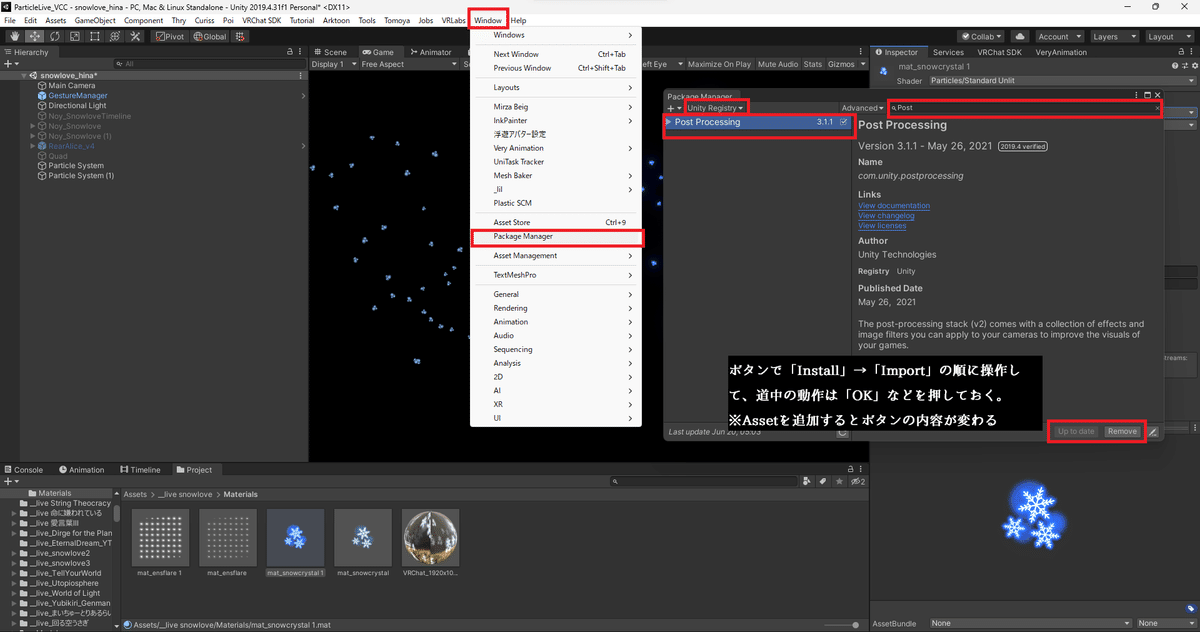Switch to the VRChat SDK tab
The image size is (1200, 632).
(999, 52)
